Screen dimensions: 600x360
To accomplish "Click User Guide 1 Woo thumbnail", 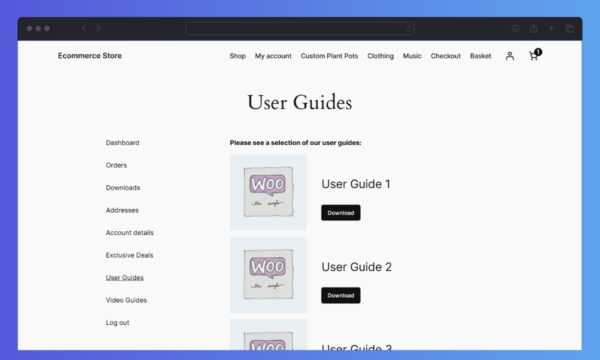I will tap(268, 192).
